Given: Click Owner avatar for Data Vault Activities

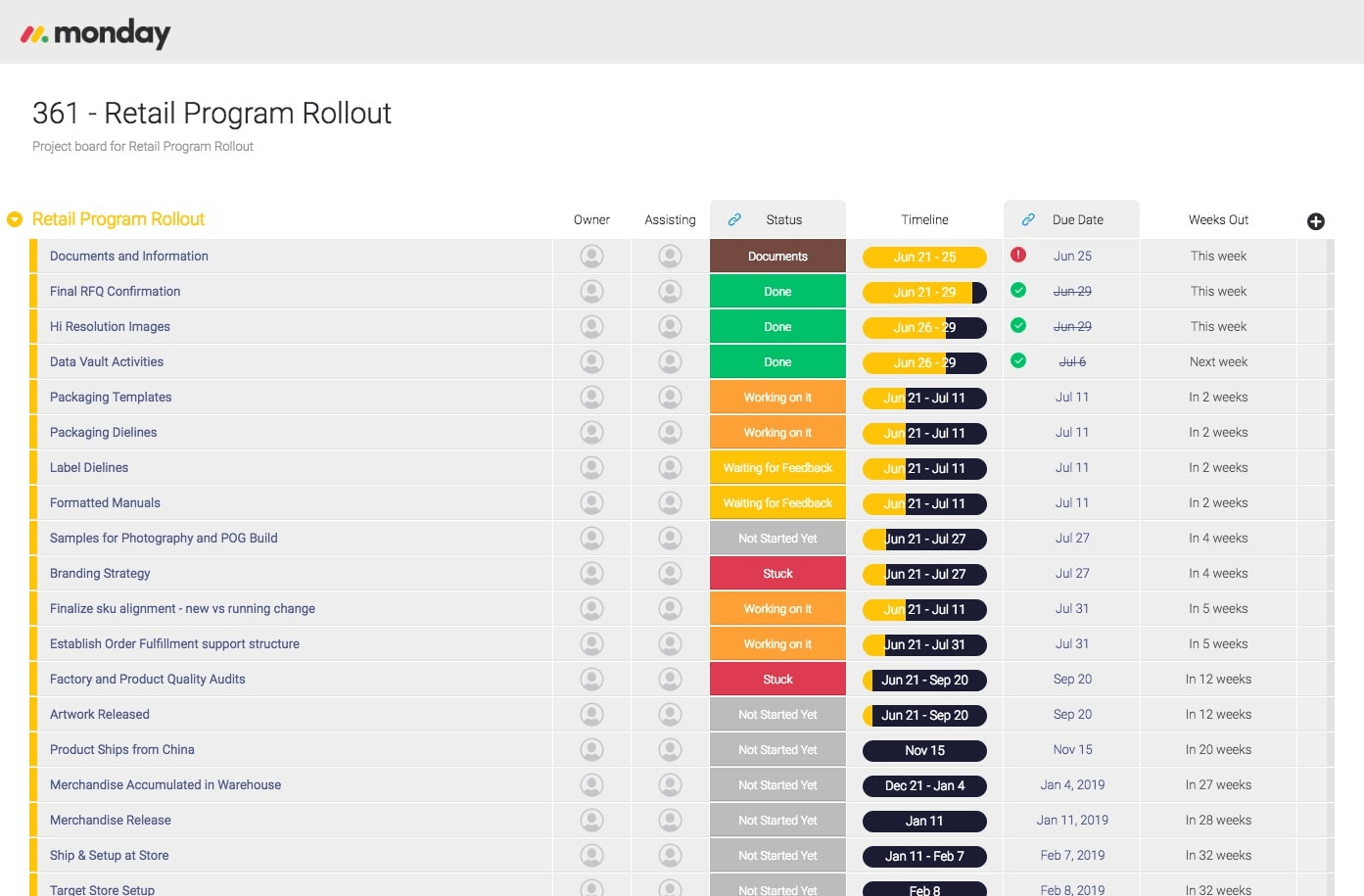Looking at the screenshot, I should (591, 361).
